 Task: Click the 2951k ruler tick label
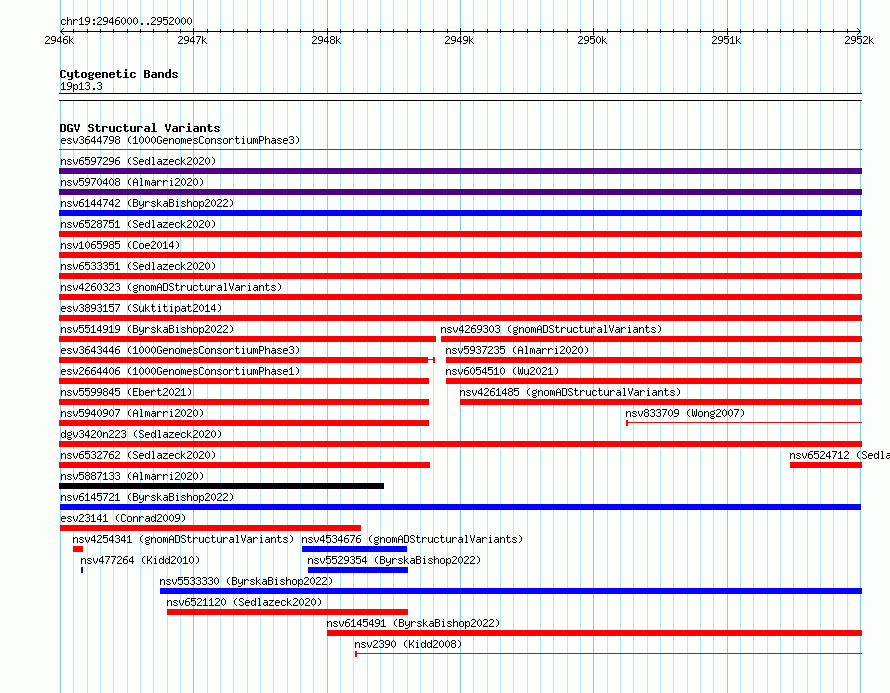(x=726, y=40)
